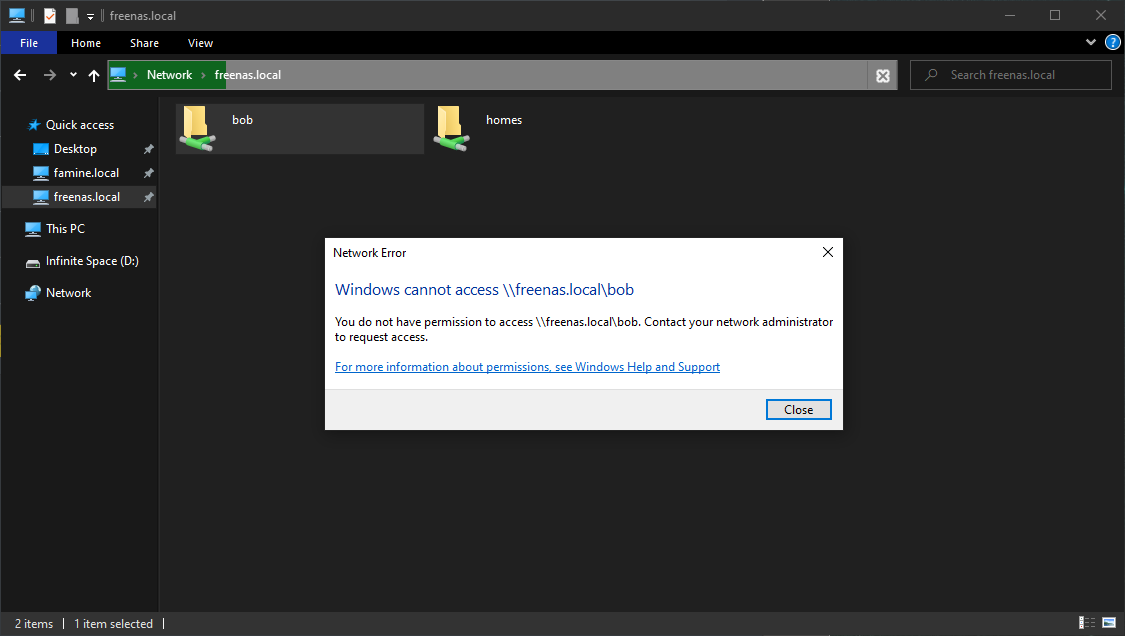The width and height of the screenshot is (1125, 636).
Task: Open Desktop in the navigation pane
Action: click(75, 149)
